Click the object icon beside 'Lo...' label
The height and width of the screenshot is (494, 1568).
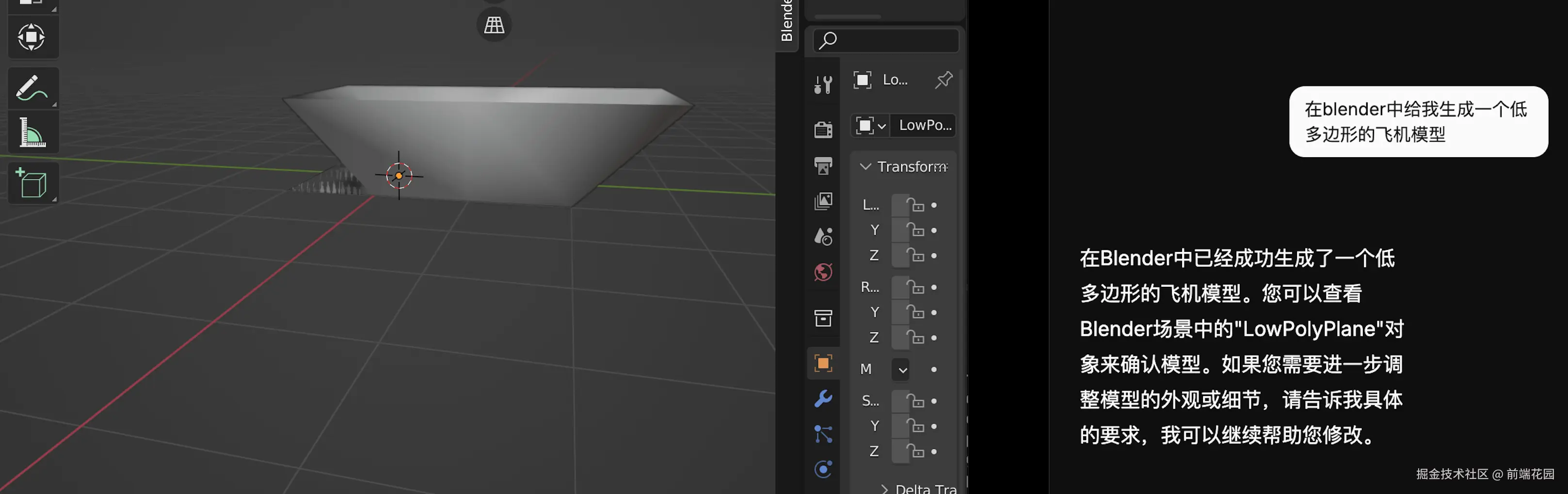click(x=862, y=80)
